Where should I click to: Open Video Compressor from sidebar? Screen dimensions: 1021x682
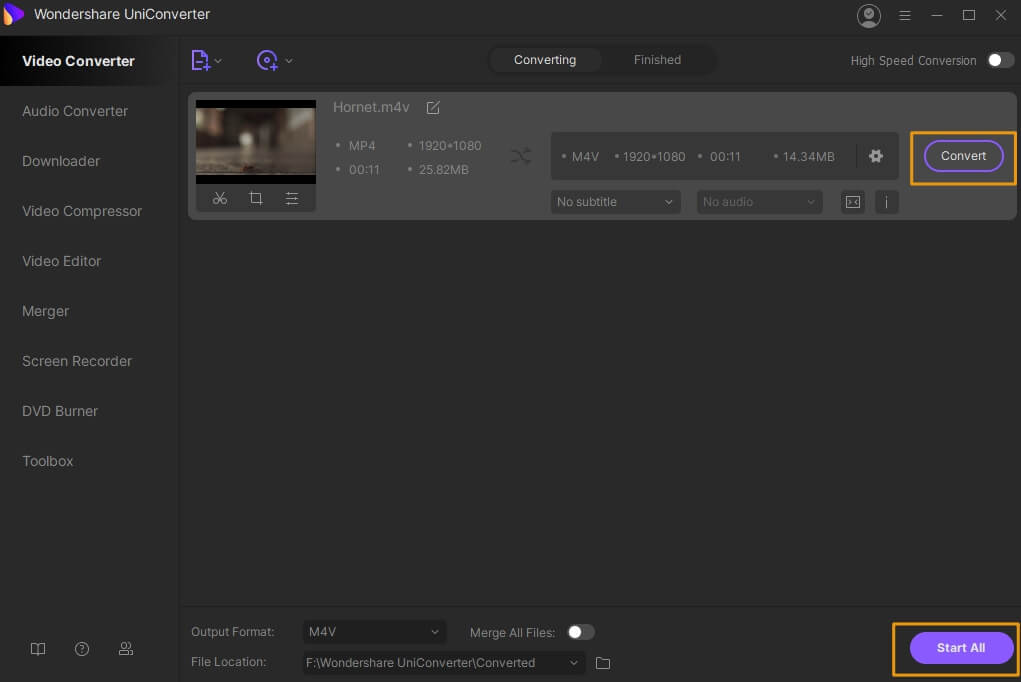coord(82,211)
